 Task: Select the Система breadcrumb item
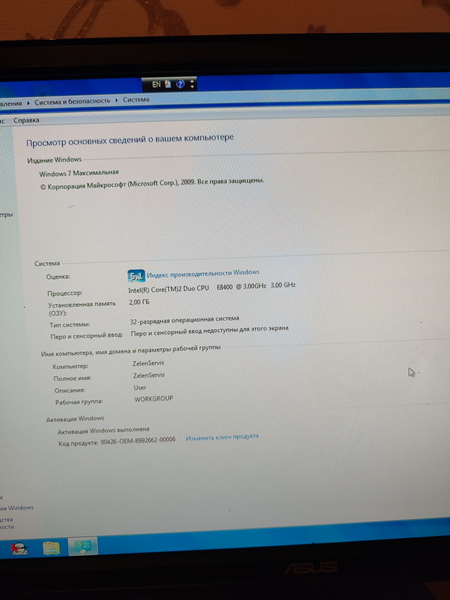tap(136, 99)
